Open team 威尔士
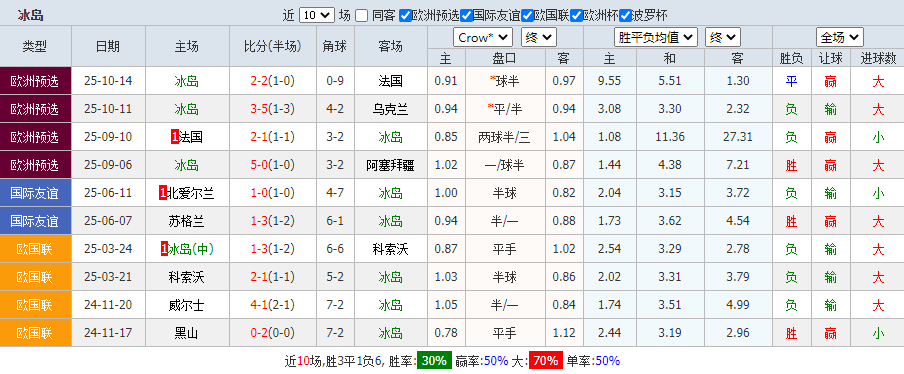Screen dimensions: 904x374 187,306
